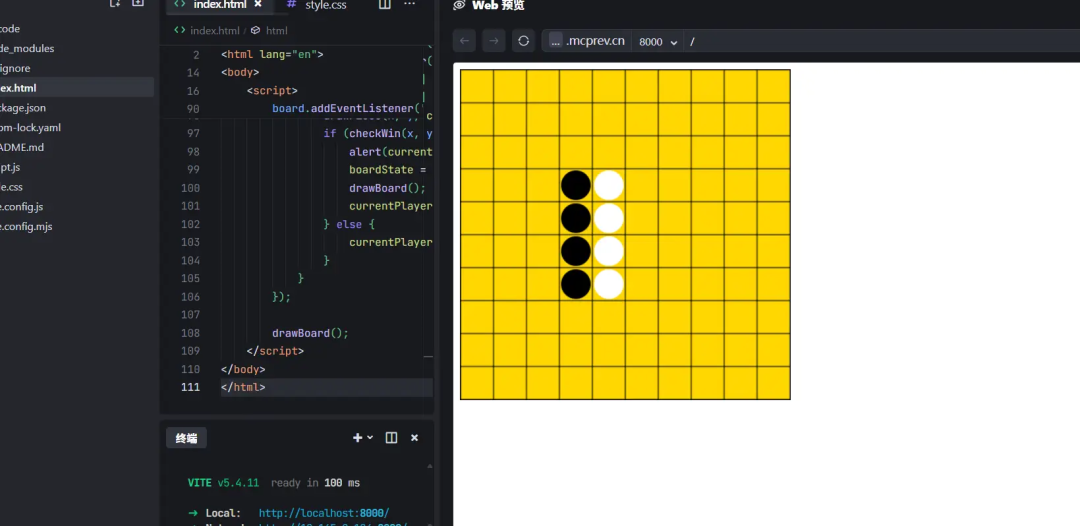Open the 8000 port dropdown

[x=658, y=42]
